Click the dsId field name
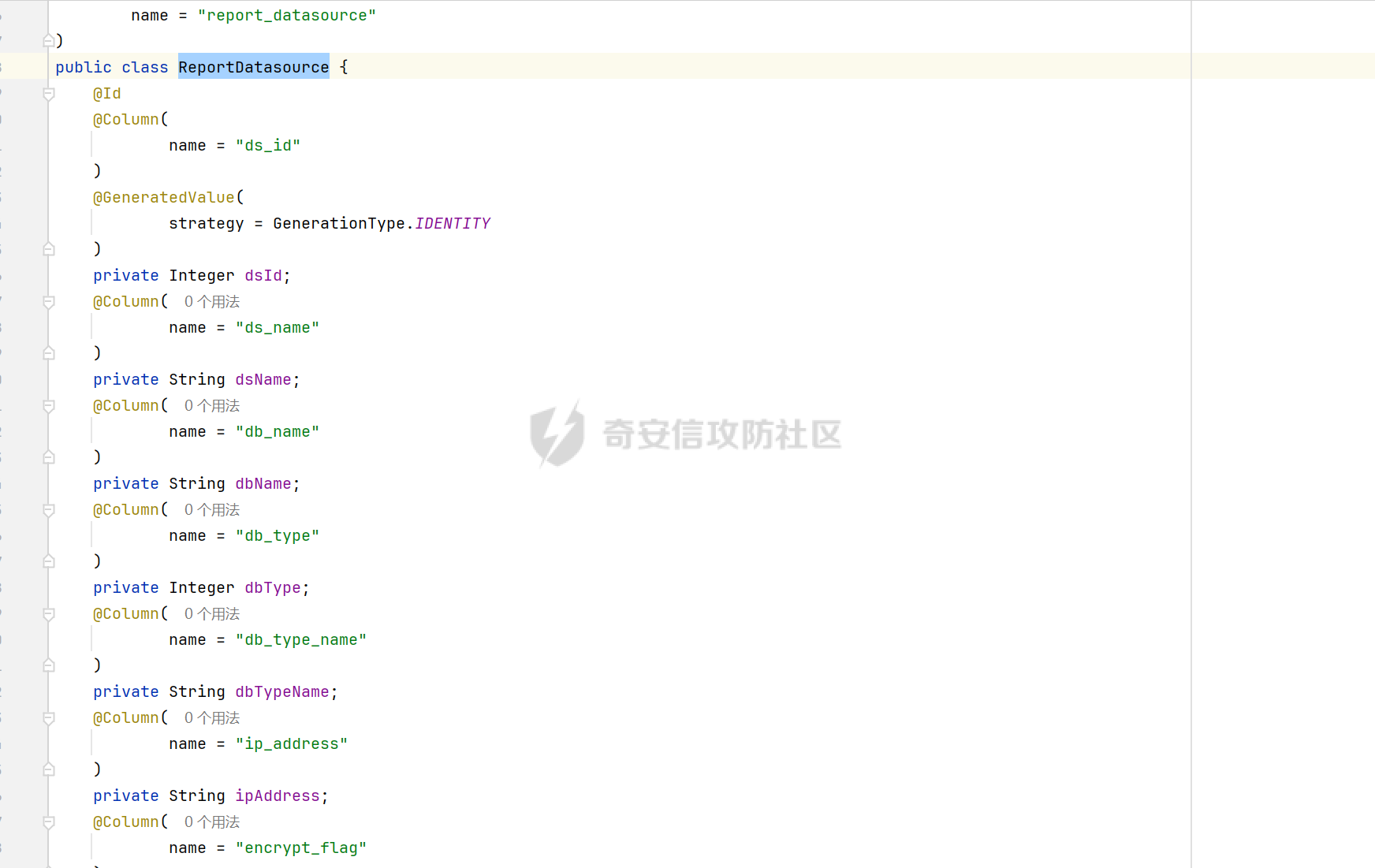 click(263, 276)
